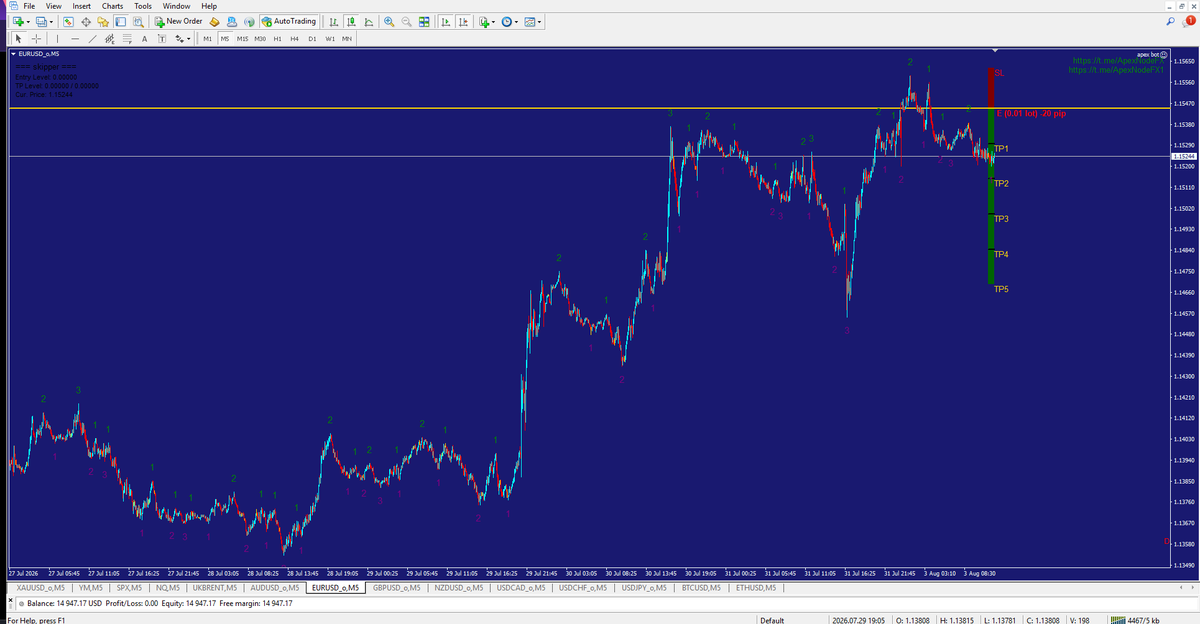Open the indicators list icon
1200x624 pixels.
(484, 21)
